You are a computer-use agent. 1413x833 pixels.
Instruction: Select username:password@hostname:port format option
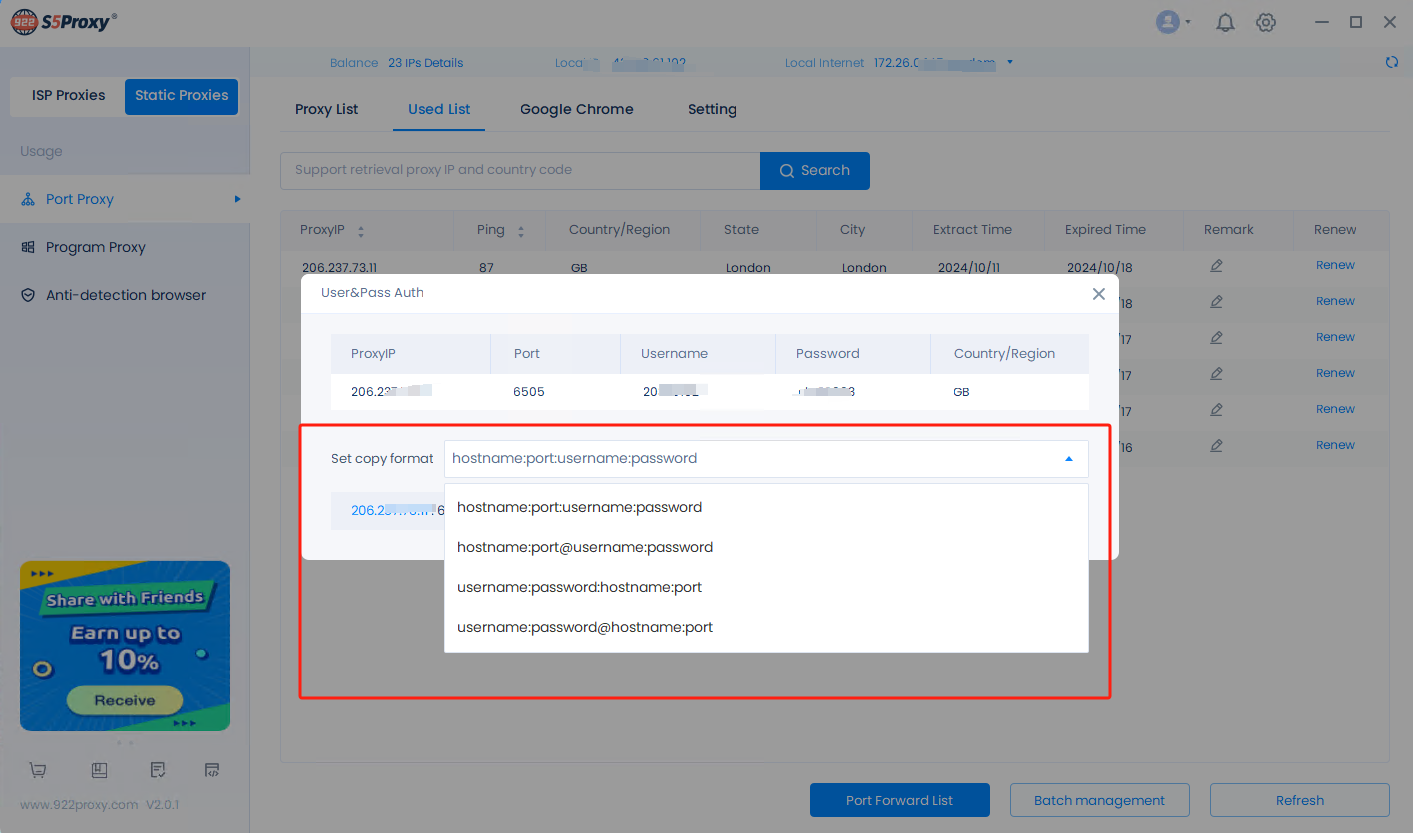tap(584, 627)
